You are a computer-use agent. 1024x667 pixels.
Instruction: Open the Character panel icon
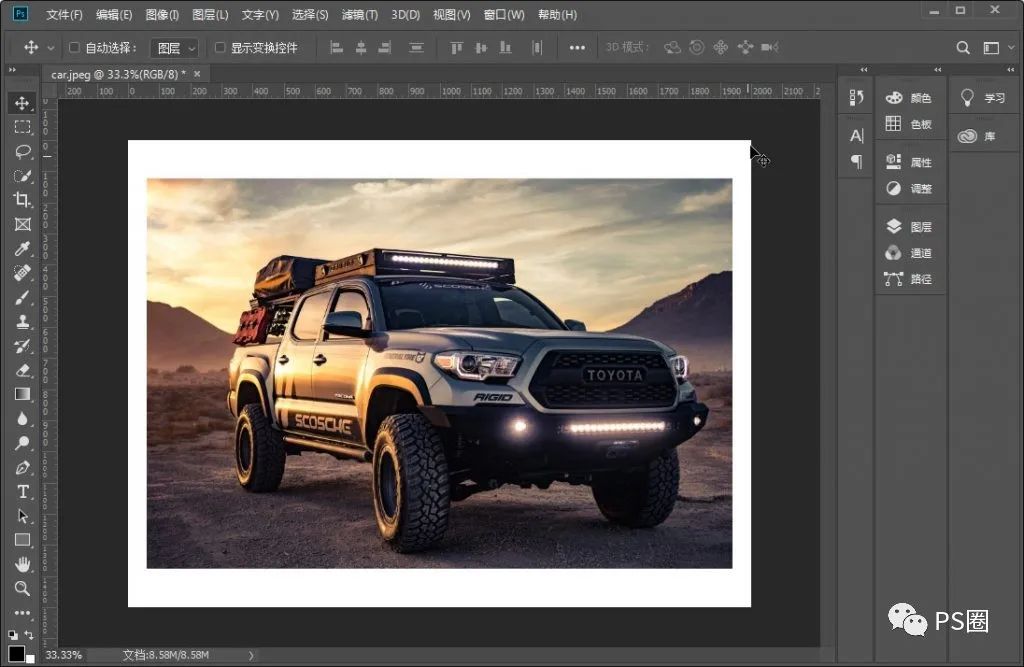[x=856, y=135]
